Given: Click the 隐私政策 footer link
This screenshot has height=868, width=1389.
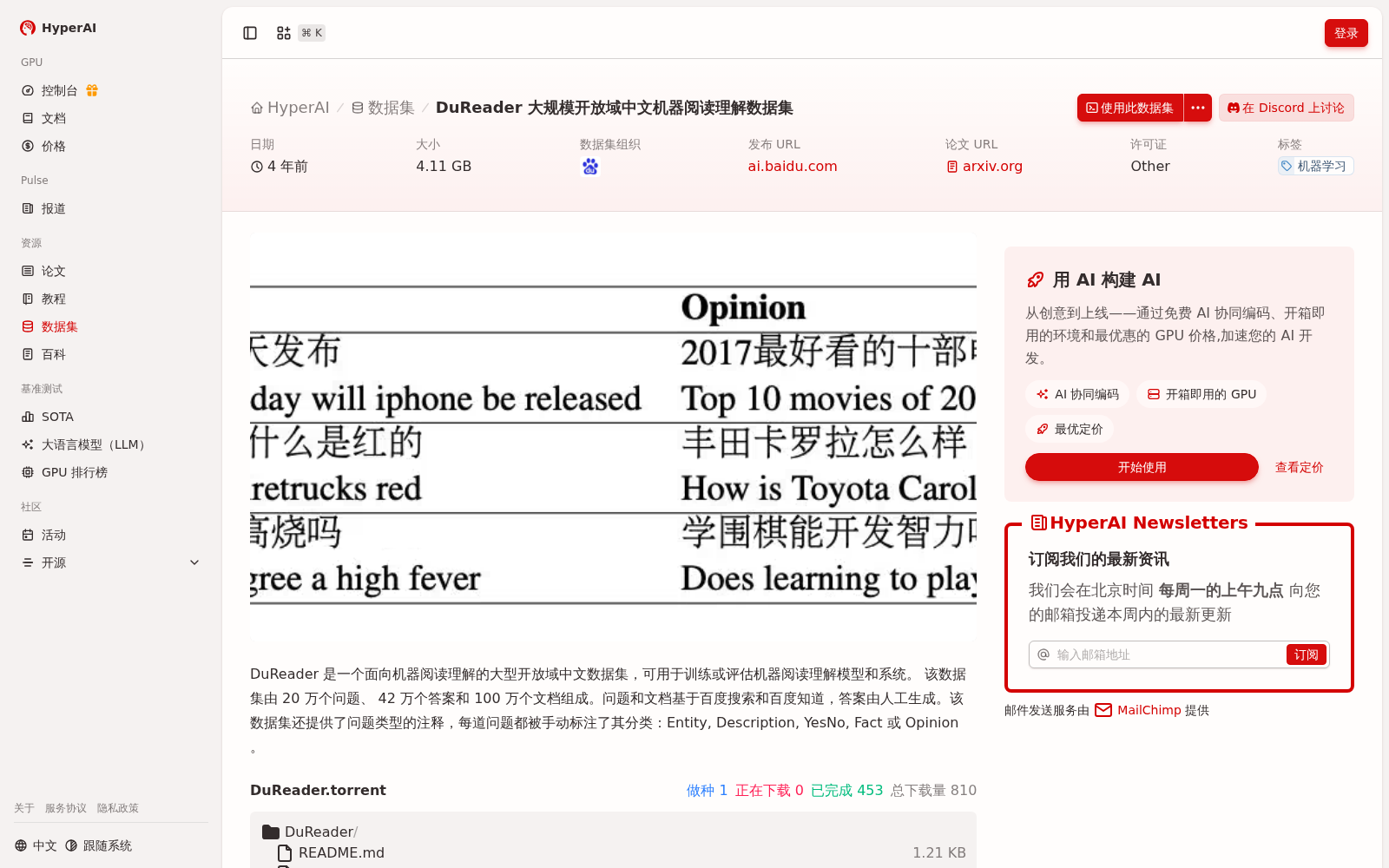Looking at the screenshot, I should tap(118, 808).
